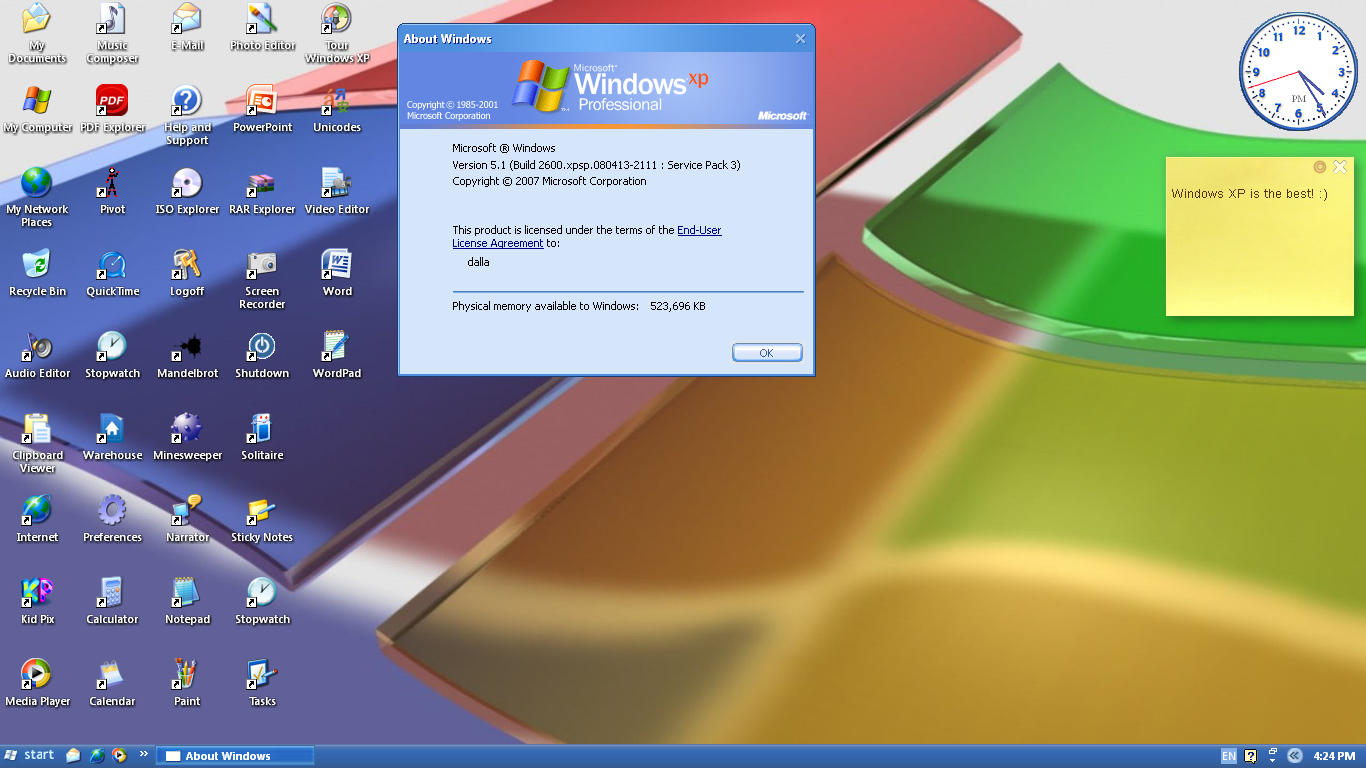Open Help and Support icon

187,114
